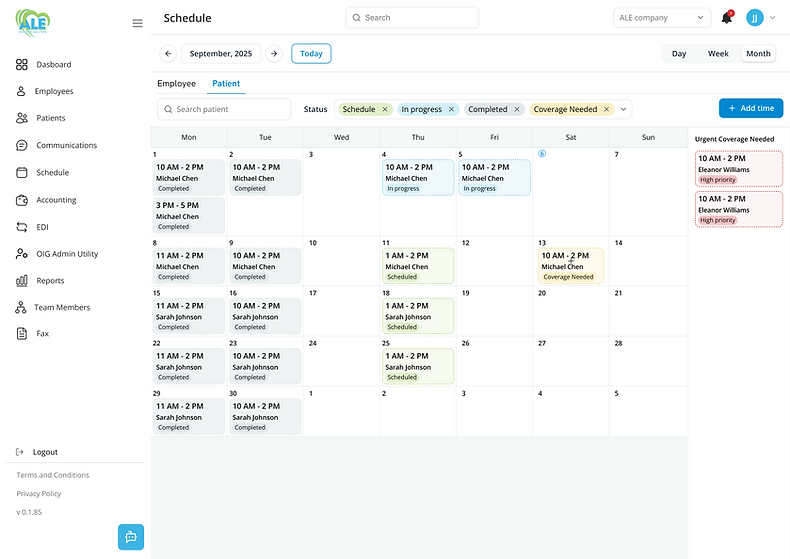Open Sept 4 In progress shift card
The width and height of the screenshot is (790, 559).
[x=418, y=177]
